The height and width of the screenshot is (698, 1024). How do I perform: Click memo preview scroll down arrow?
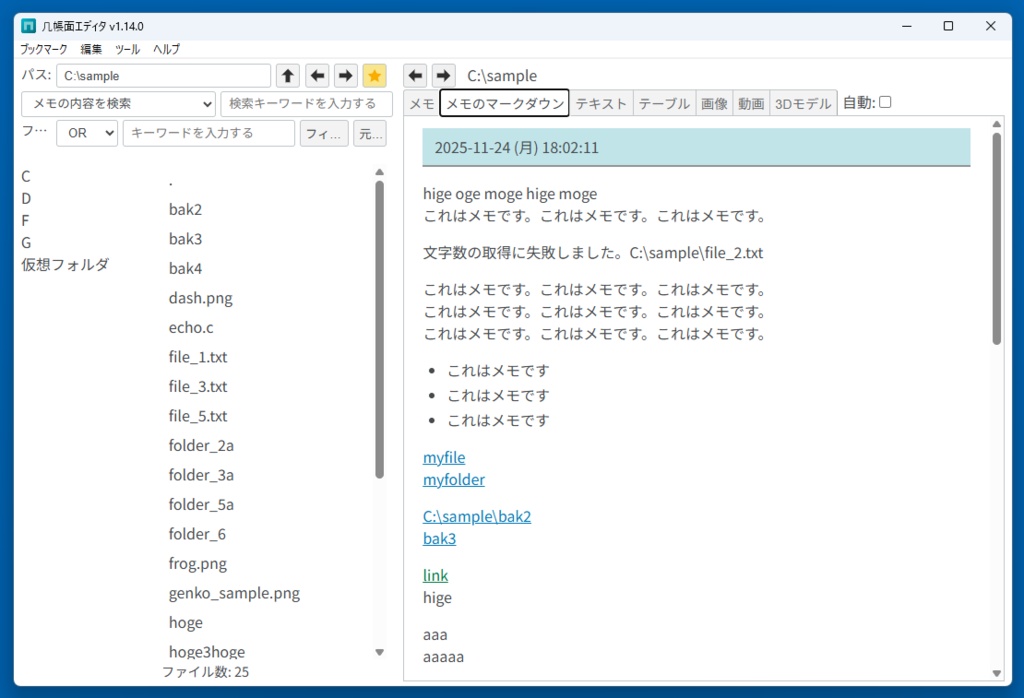(x=997, y=673)
